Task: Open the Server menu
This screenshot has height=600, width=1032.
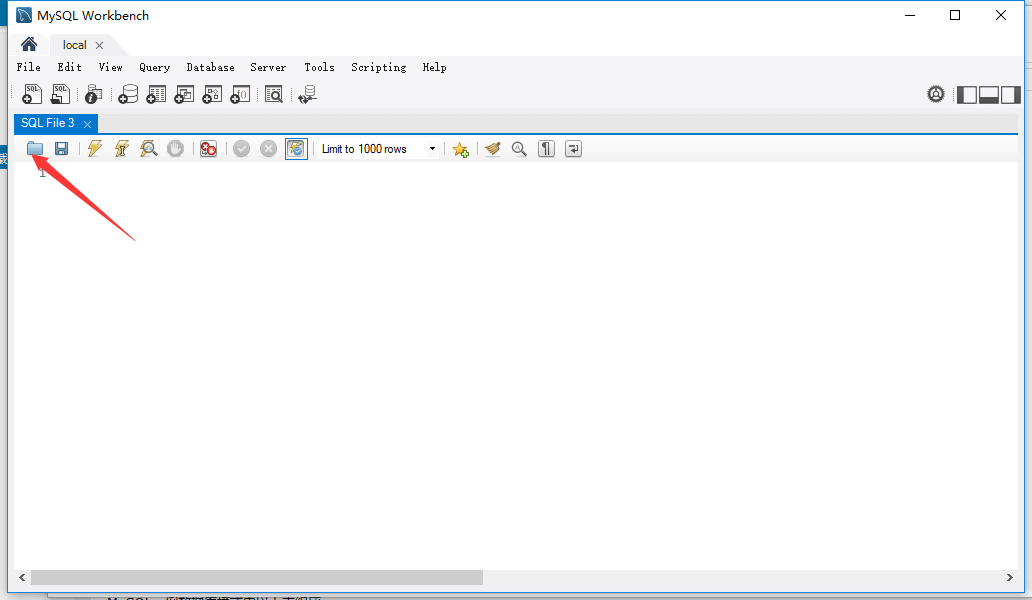Action: coord(268,67)
